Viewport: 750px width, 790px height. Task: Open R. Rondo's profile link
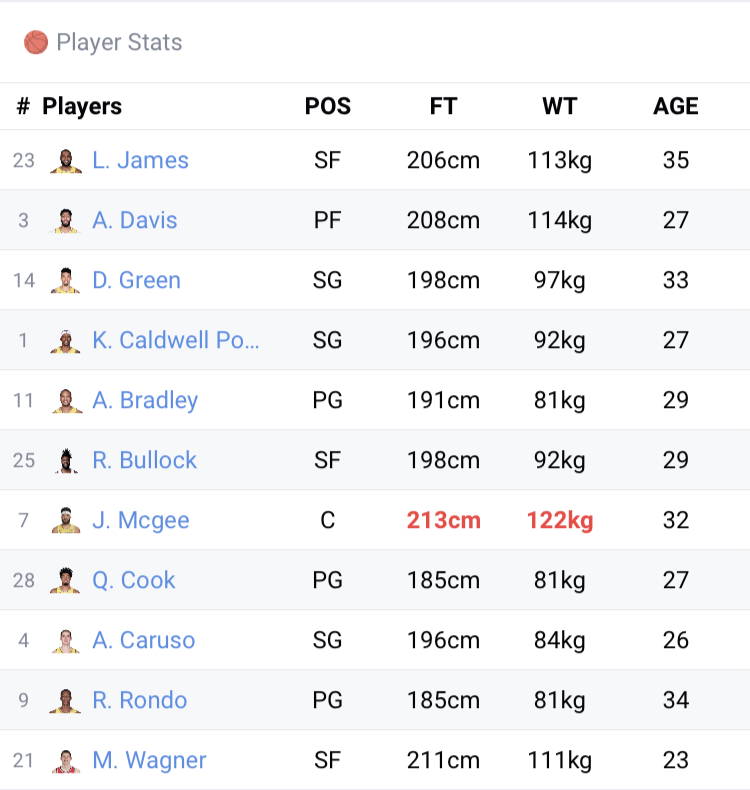pos(140,700)
